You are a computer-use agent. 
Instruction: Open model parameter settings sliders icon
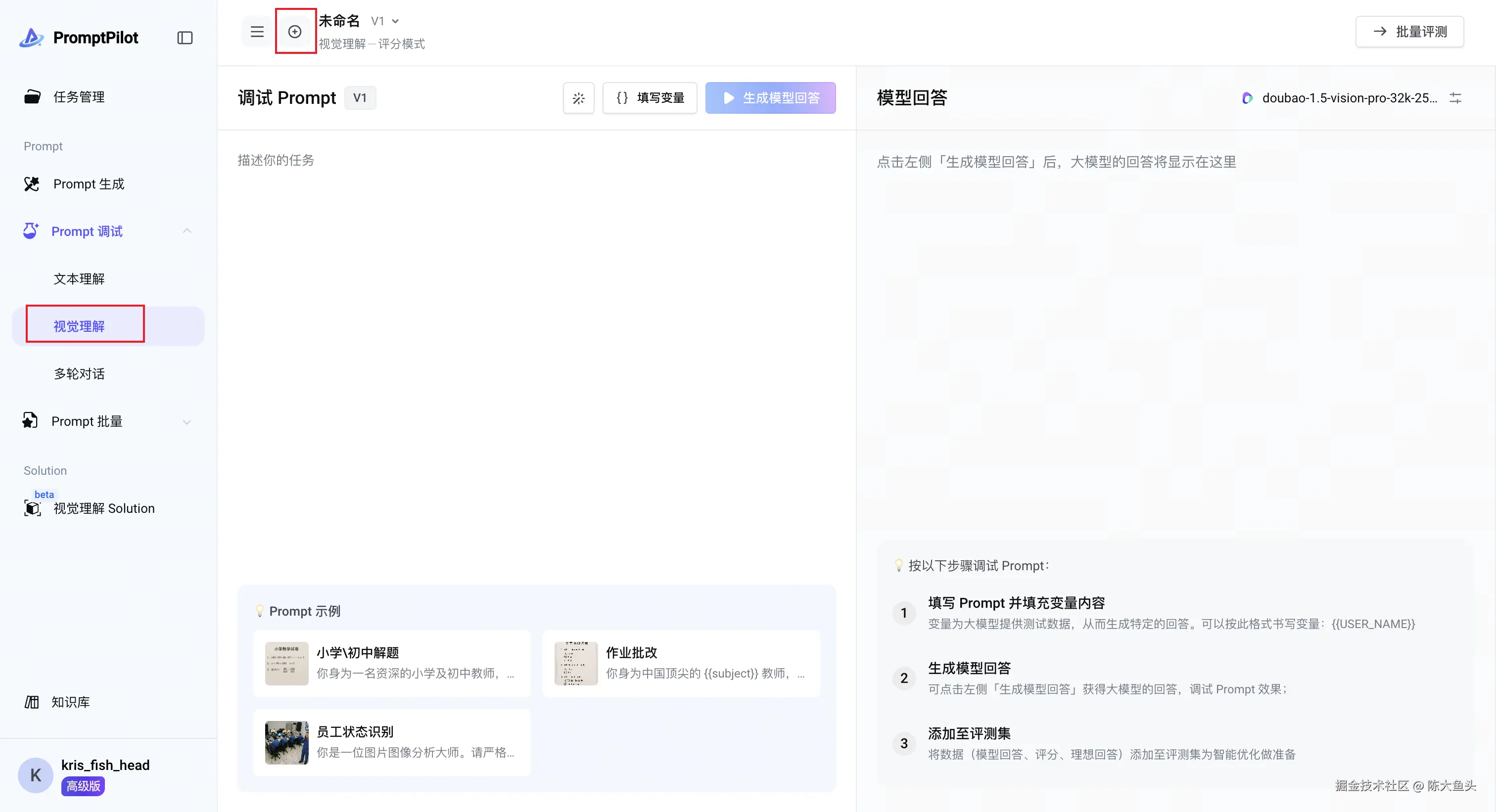(x=1455, y=98)
